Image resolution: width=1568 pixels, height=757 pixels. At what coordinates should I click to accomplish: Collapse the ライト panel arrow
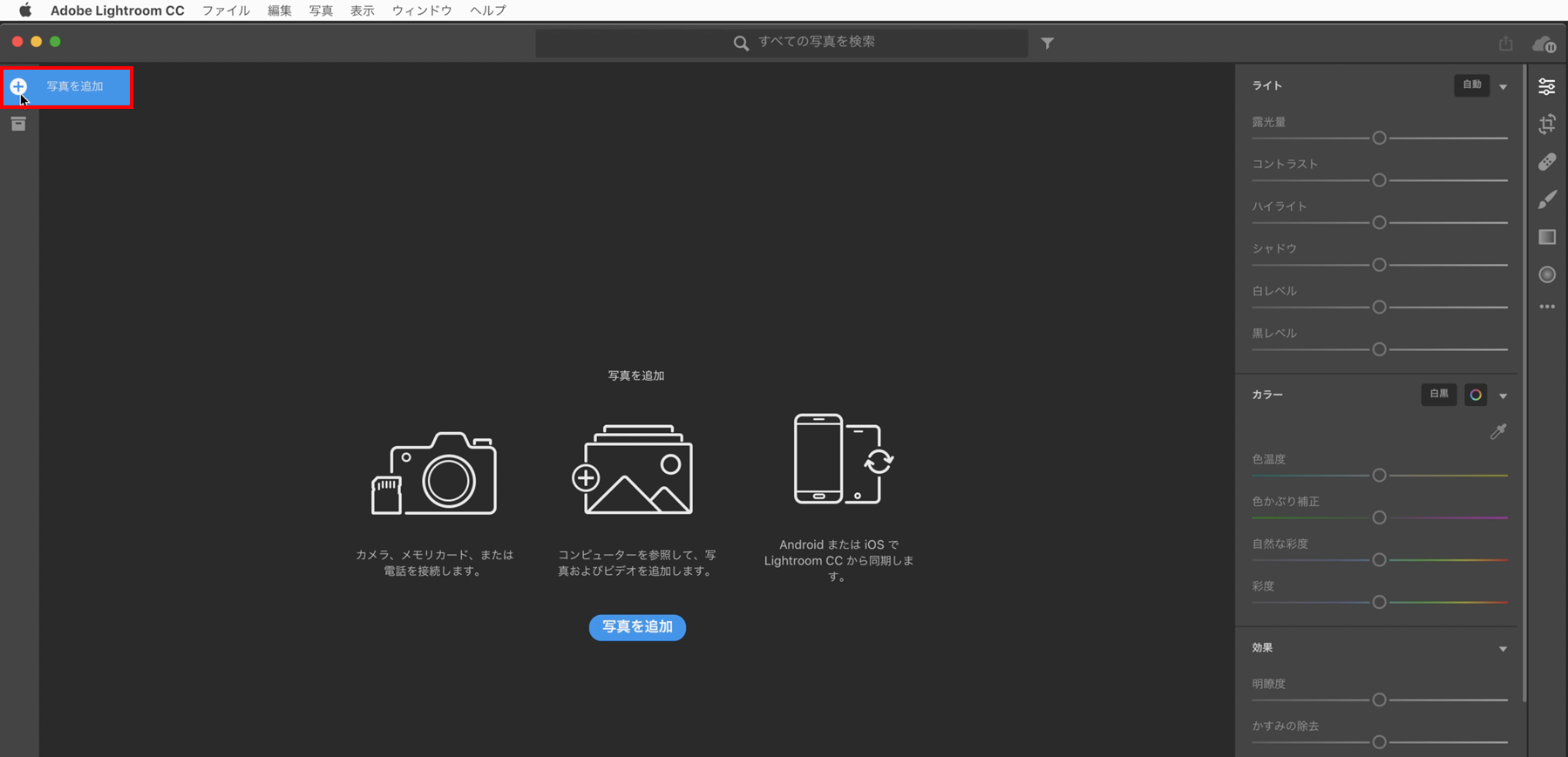click(1504, 87)
